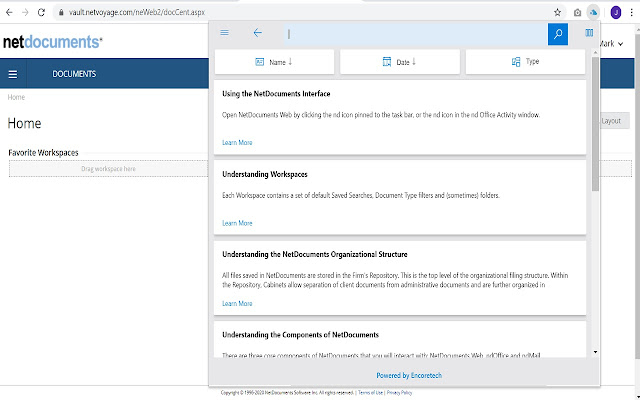Open Chrome's three-dot menu
Screen dimensions: 640x400
[632, 13]
